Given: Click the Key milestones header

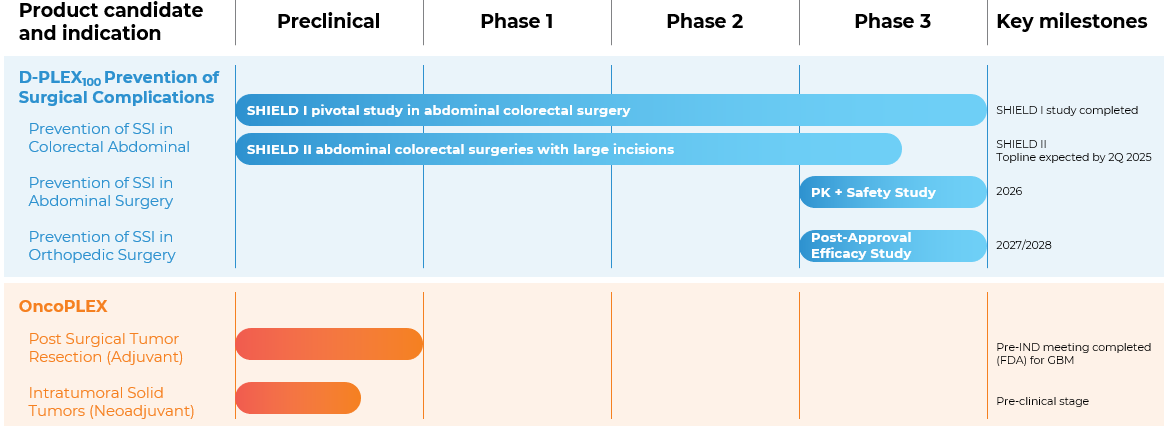Looking at the screenshot, I should tap(1072, 22).
